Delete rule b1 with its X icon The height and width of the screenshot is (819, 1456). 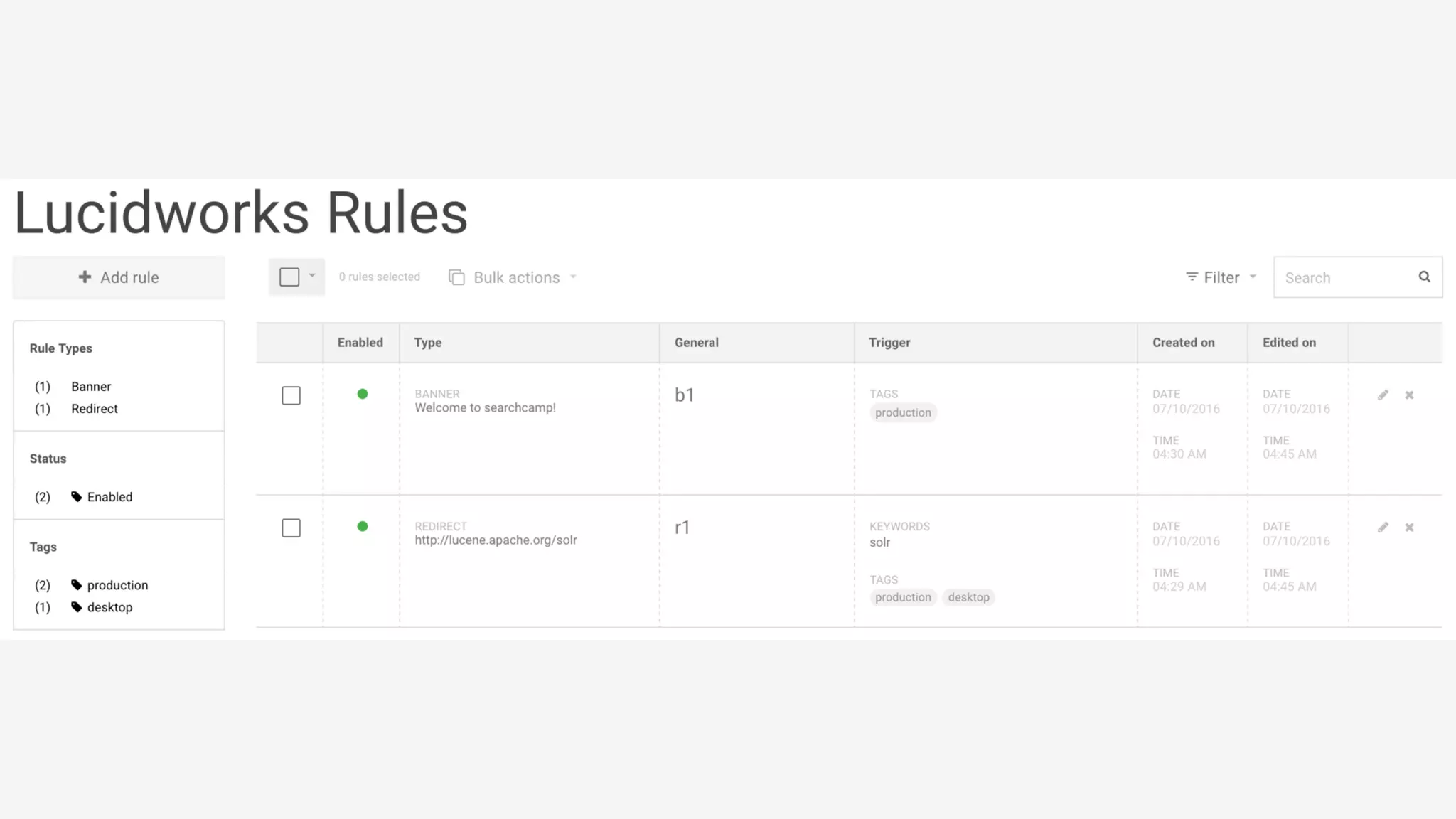click(x=1409, y=395)
